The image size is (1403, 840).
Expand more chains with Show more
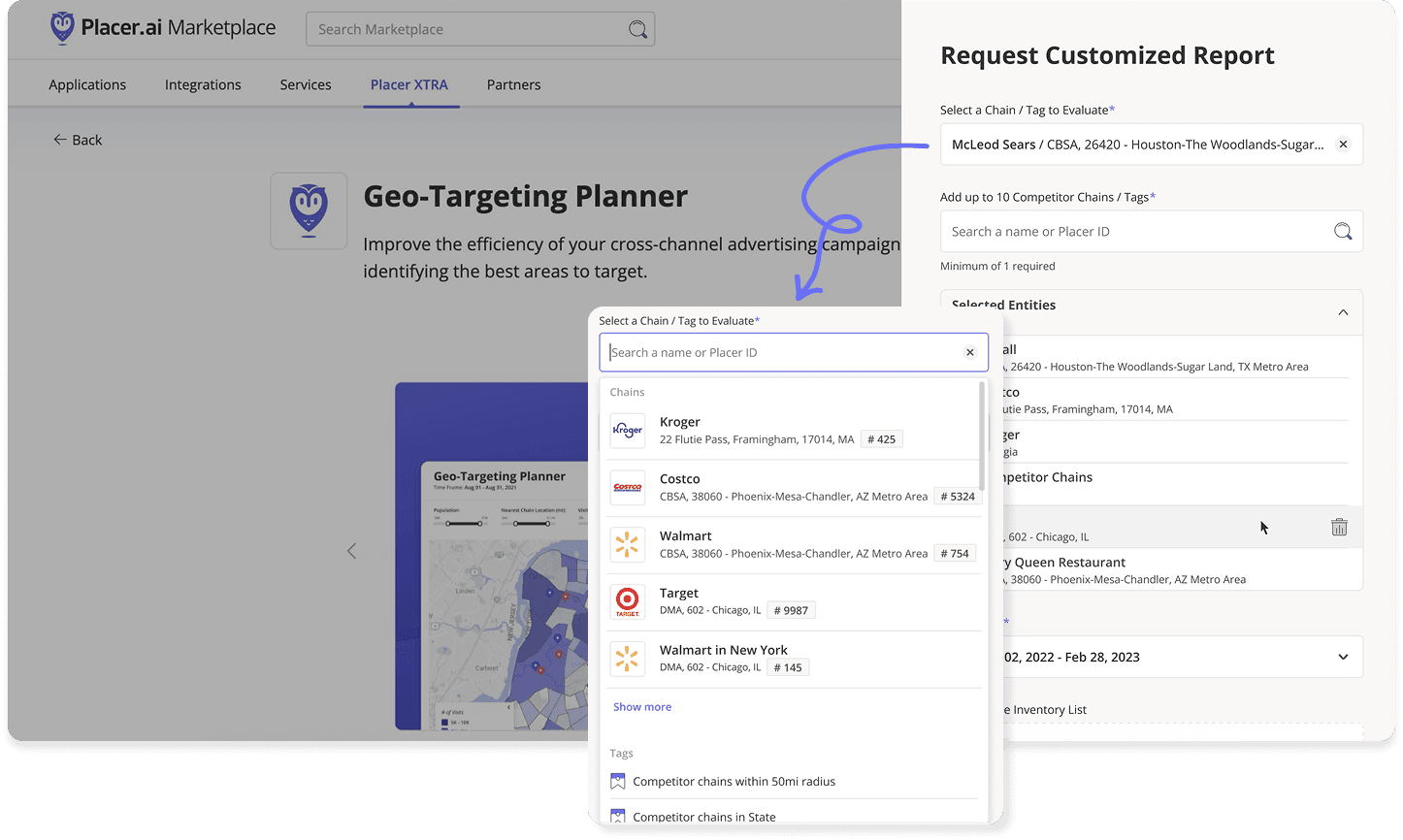coord(641,706)
